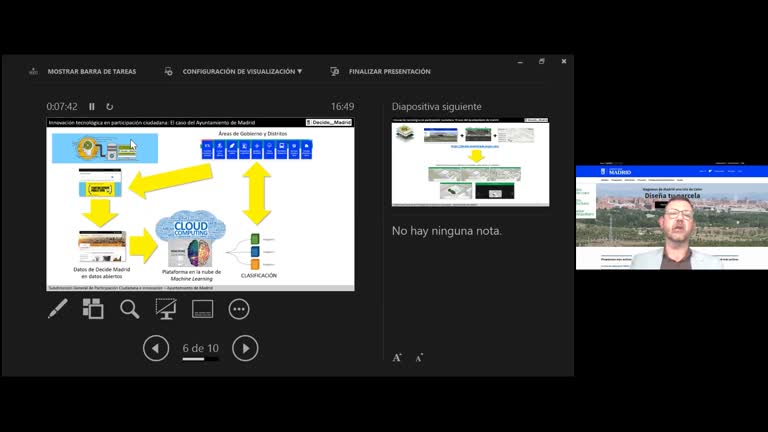Go to previous slide arrow
The image size is (768, 432).
(x=156, y=348)
